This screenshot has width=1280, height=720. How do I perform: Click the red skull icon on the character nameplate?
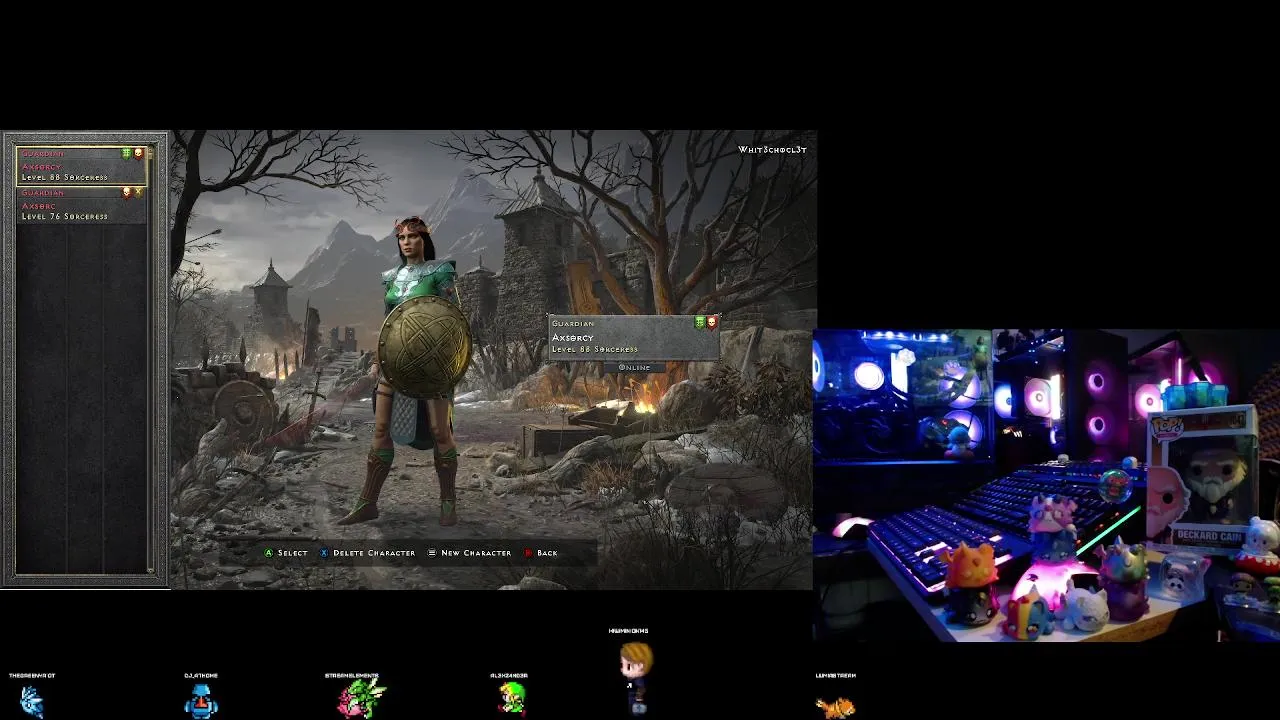tap(712, 322)
